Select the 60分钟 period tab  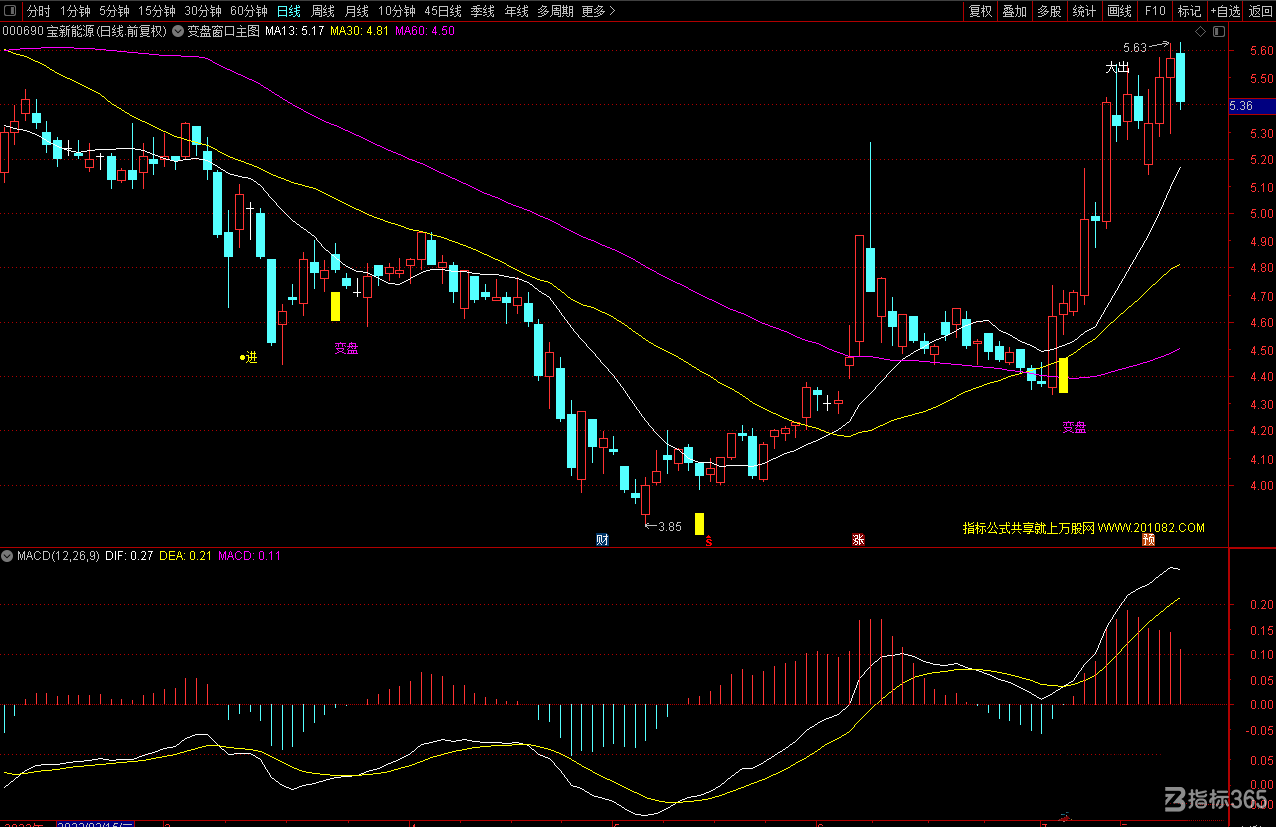click(248, 11)
